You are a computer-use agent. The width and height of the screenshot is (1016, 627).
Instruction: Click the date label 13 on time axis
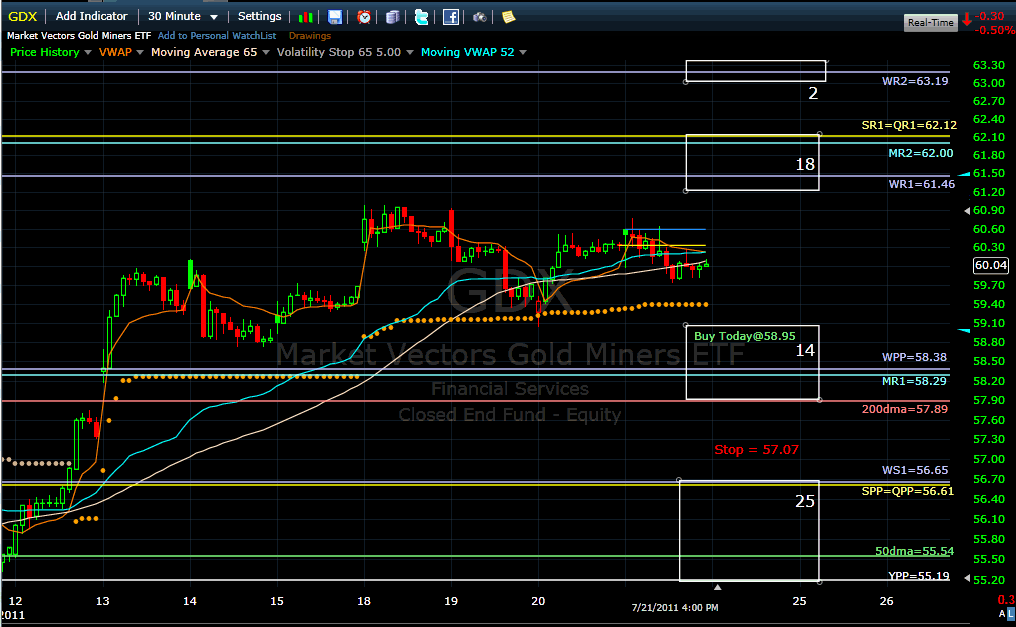102,601
